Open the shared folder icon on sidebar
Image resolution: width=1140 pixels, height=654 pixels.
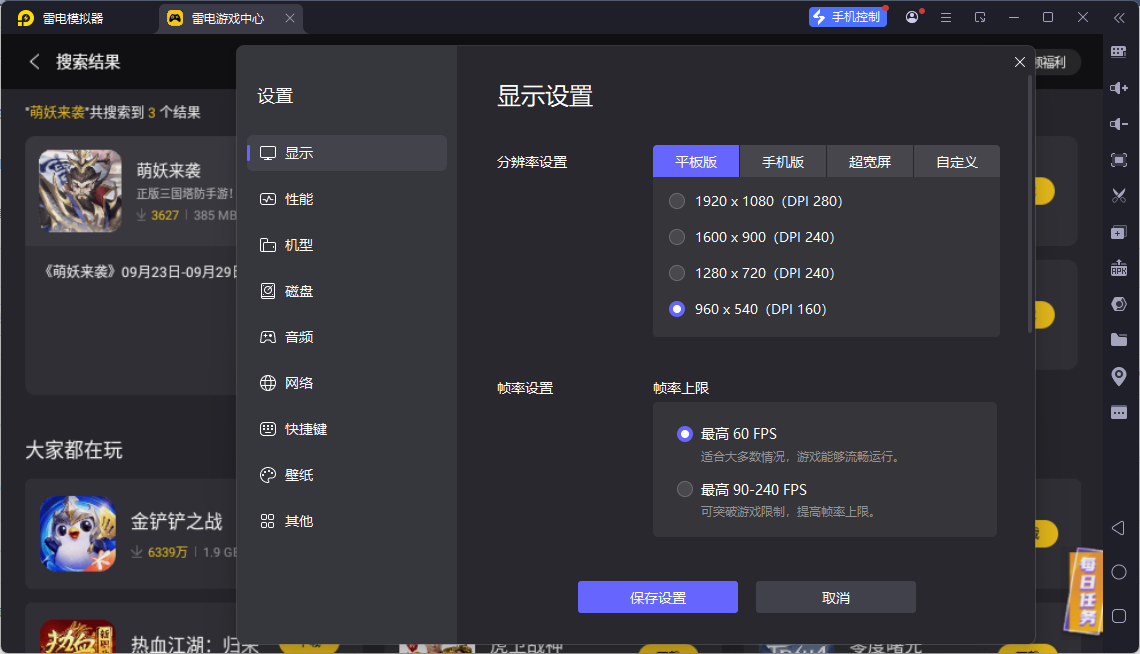(x=1118, y=339)
